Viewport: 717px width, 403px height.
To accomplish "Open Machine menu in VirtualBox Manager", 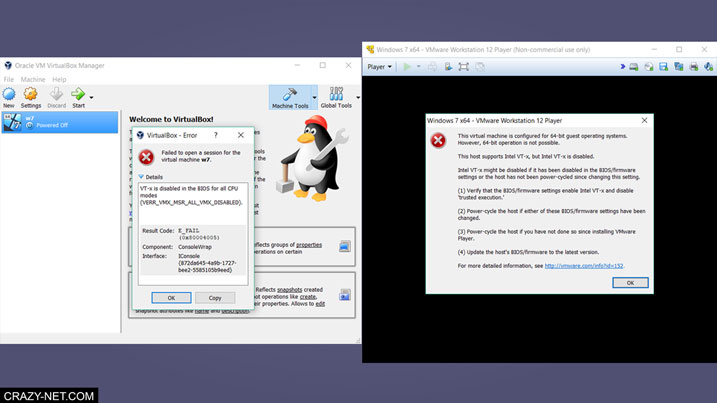I will click(33, 79).
